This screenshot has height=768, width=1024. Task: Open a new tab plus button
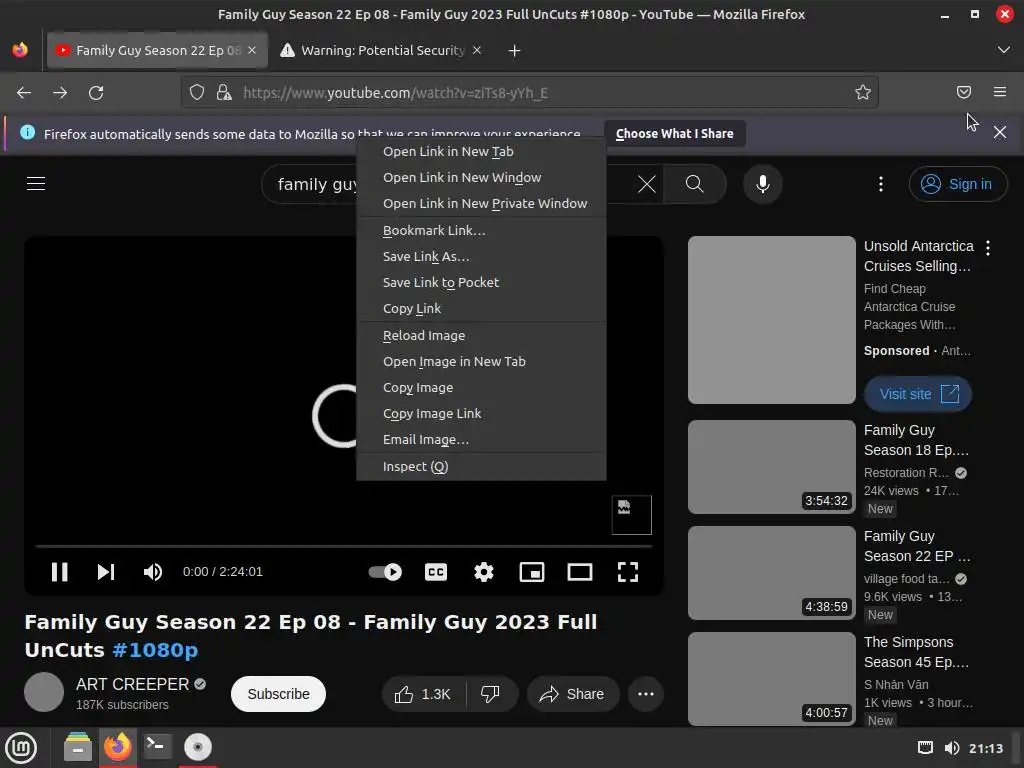coord(515,51)
